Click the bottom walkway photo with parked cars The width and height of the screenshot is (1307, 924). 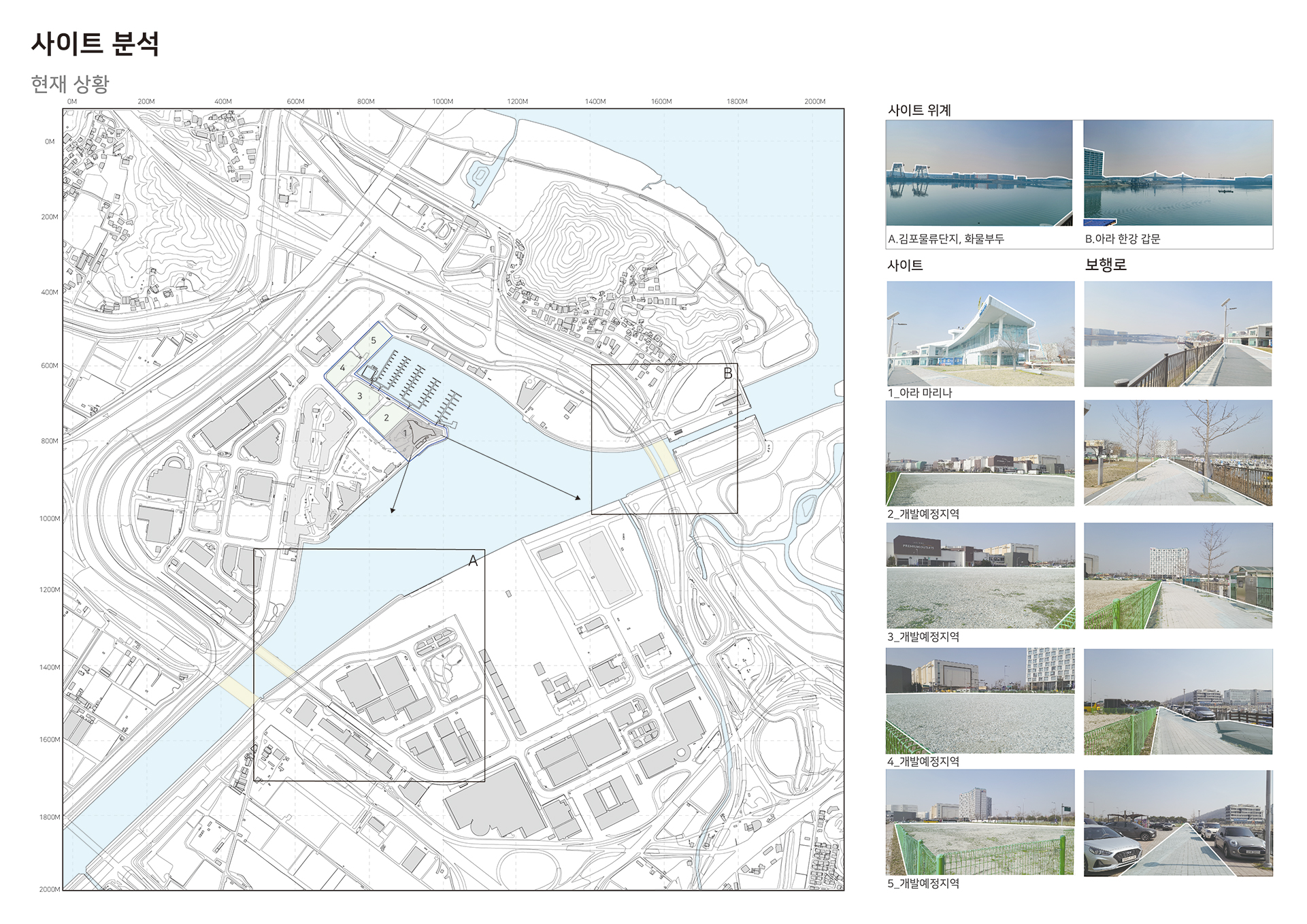[1177, 823]
